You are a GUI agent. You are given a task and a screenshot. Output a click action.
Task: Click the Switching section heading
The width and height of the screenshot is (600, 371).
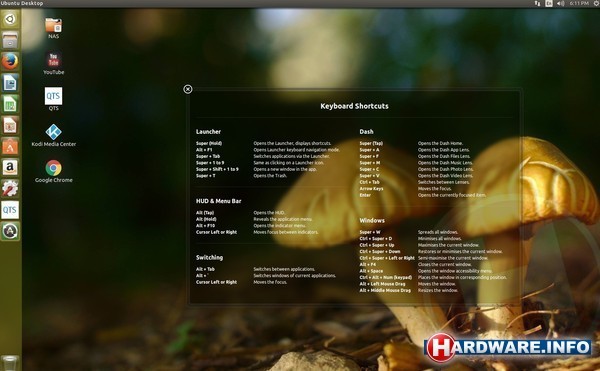tap(209, 257)
